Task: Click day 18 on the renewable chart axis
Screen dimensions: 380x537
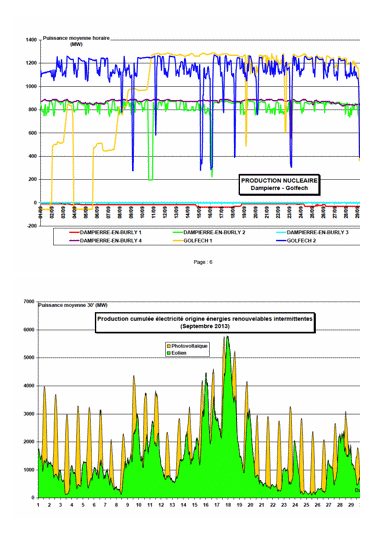Action: pos(228,505)
